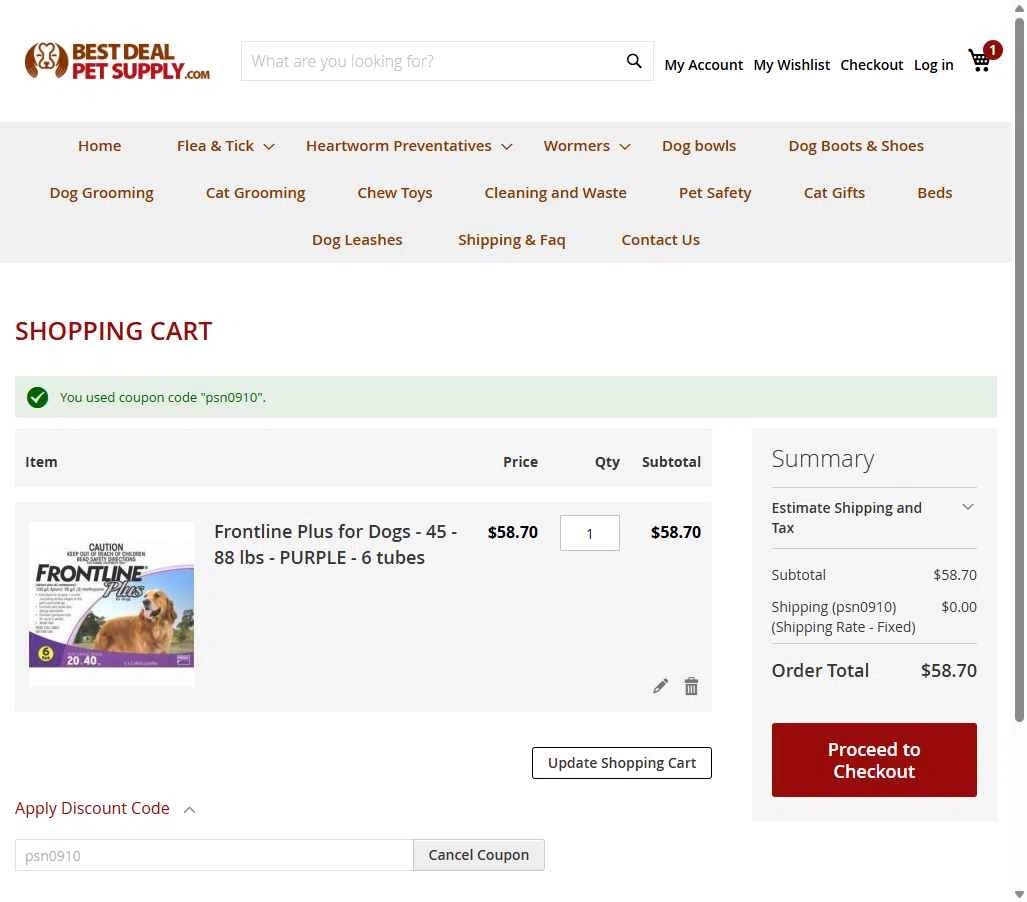Click the green coupon success checkmark icon
The width and height of the screenshot is (1027, 902).
pos(37,398)
